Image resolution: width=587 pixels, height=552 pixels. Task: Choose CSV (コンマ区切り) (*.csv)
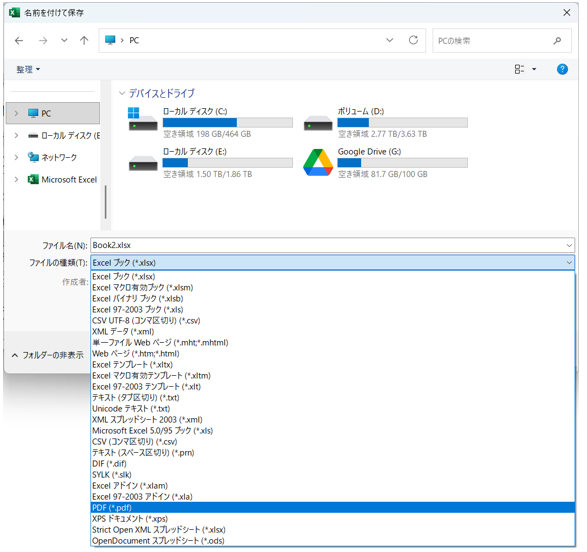coord(333,442)
